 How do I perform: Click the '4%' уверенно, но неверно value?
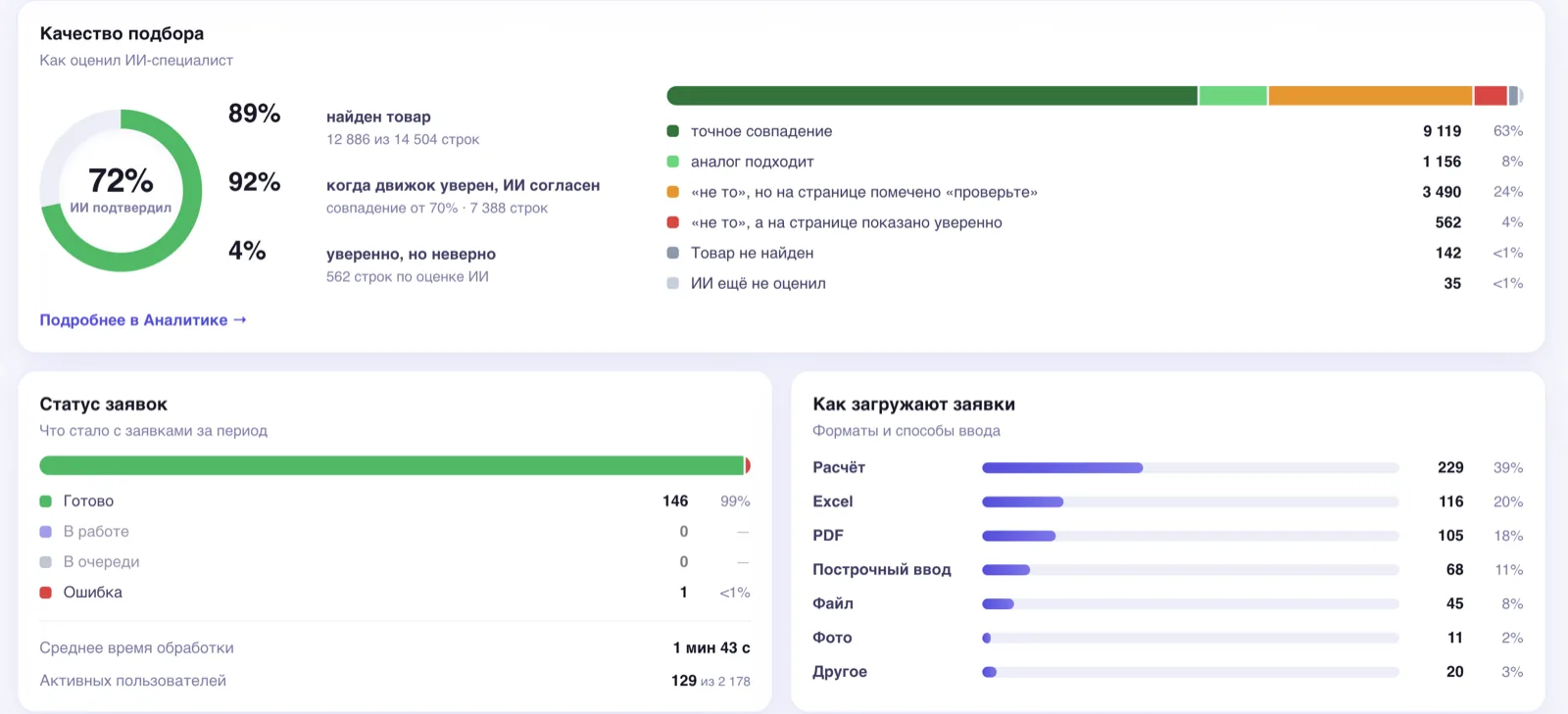point(247,251)
